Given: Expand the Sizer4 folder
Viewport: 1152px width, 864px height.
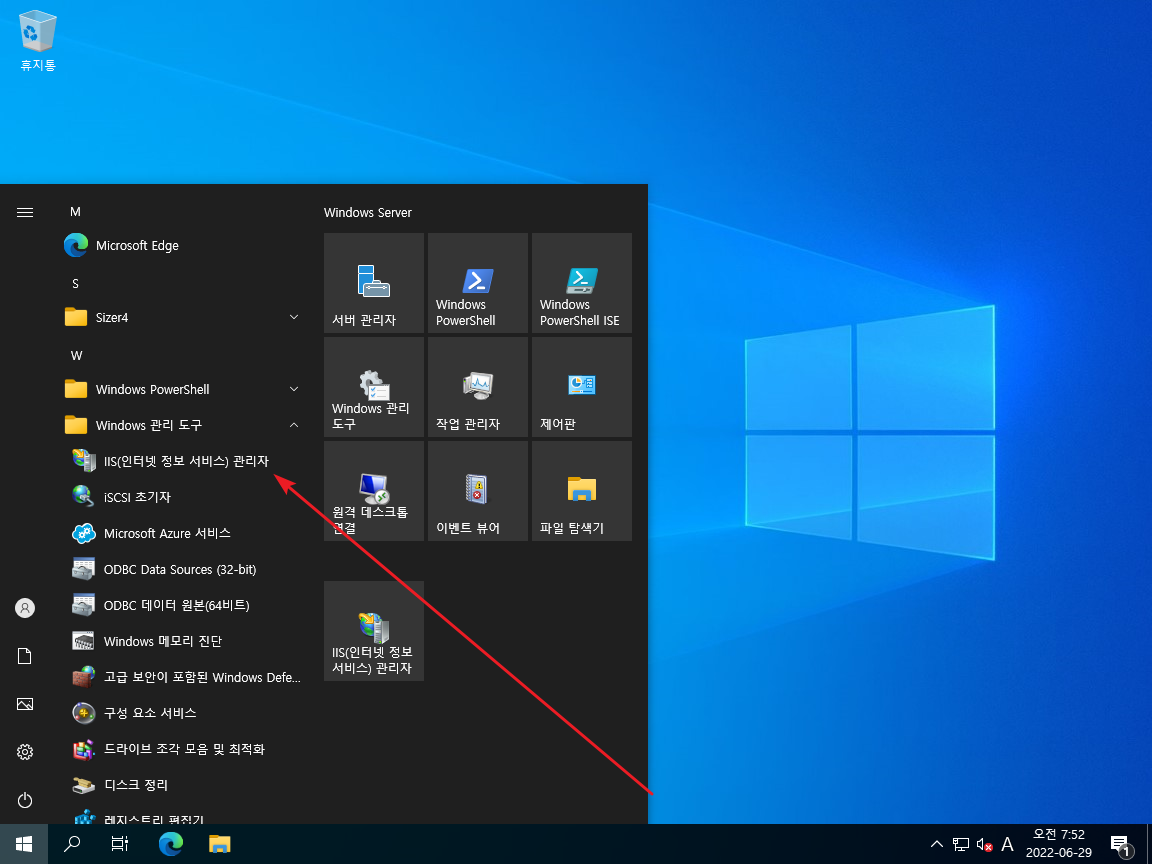Looking at the screenshot, I should [184, 317].
